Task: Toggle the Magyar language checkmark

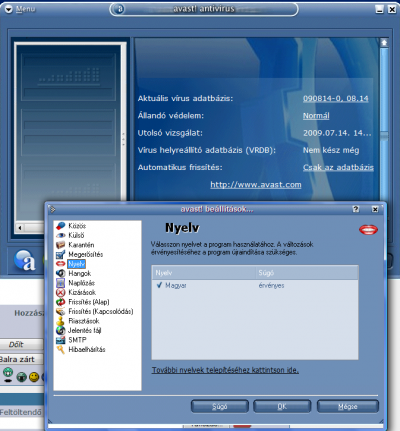Action: [x=159, y=285]
